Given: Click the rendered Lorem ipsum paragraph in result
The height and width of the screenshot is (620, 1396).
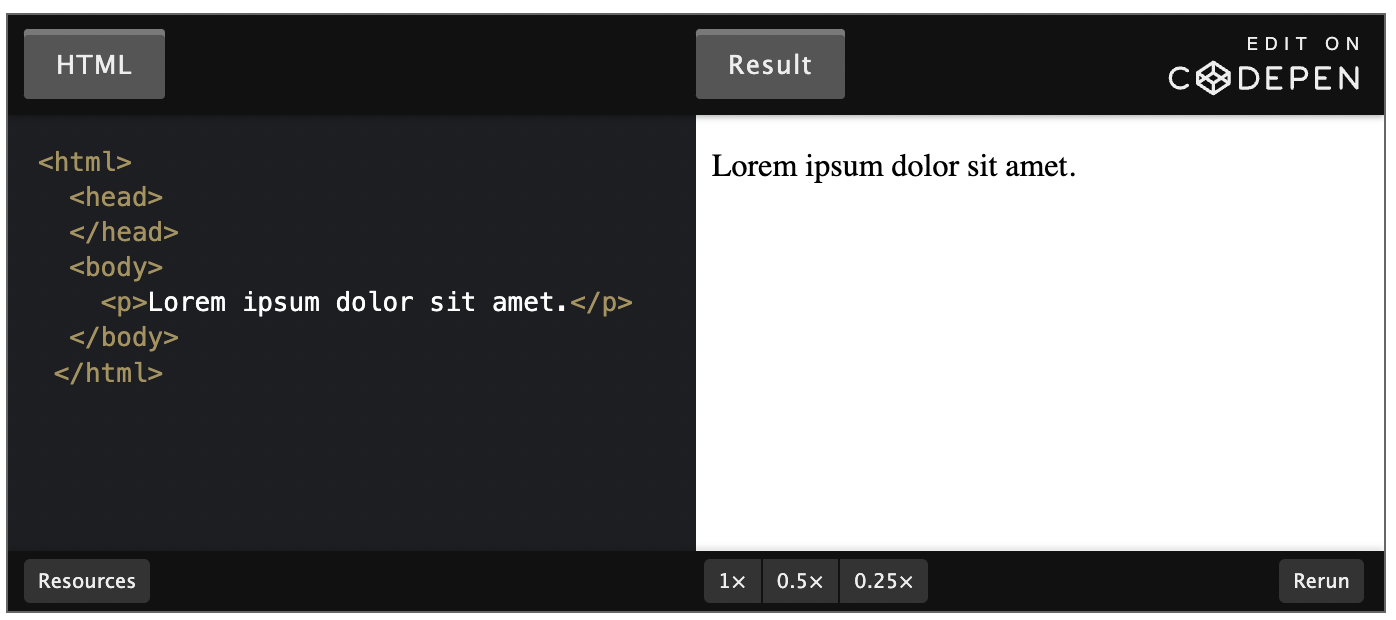Looking at the screenshot, I should pos(893,166).
